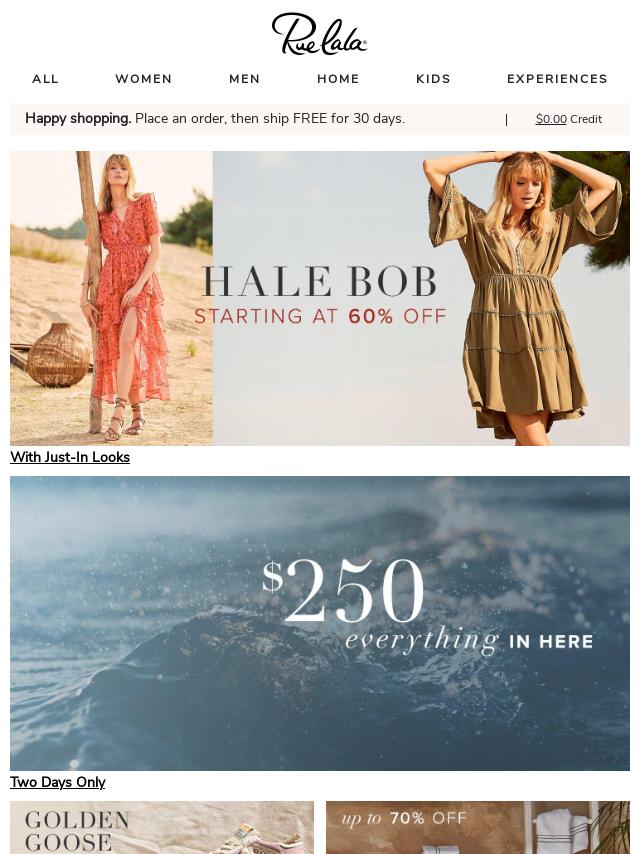
Task: Select the KIDS navigation item
Action: coord(434,79)
